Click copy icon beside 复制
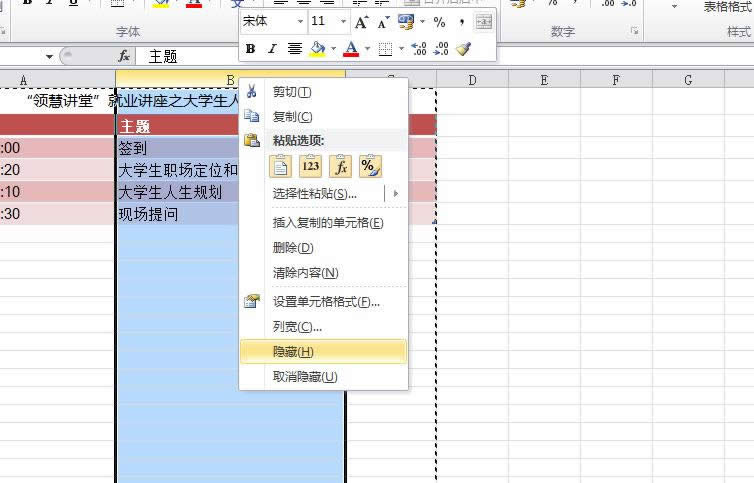The image size is (754, 483). [x=251, y=116]
